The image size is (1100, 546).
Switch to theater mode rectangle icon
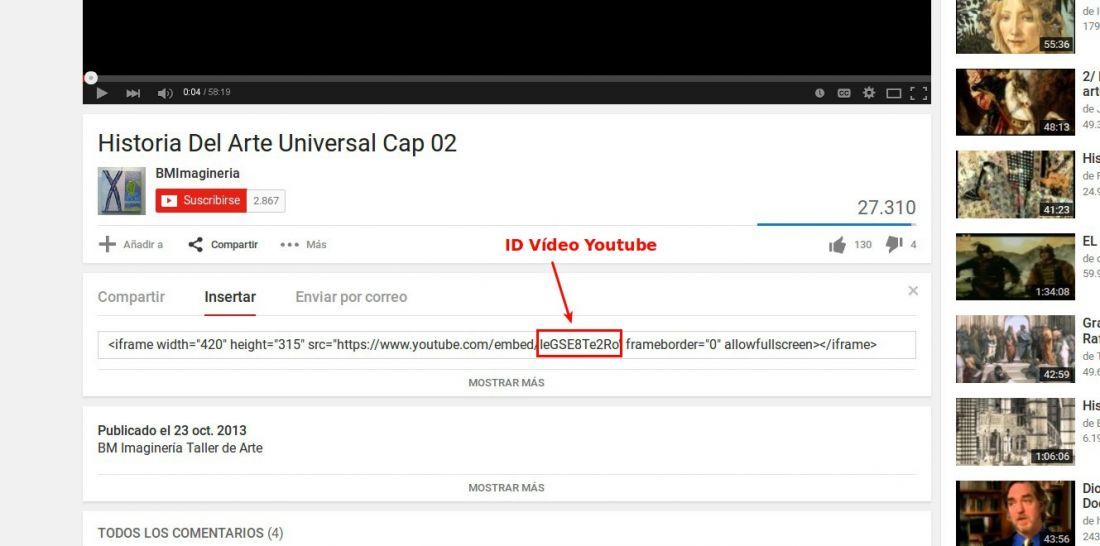[893, 93]
